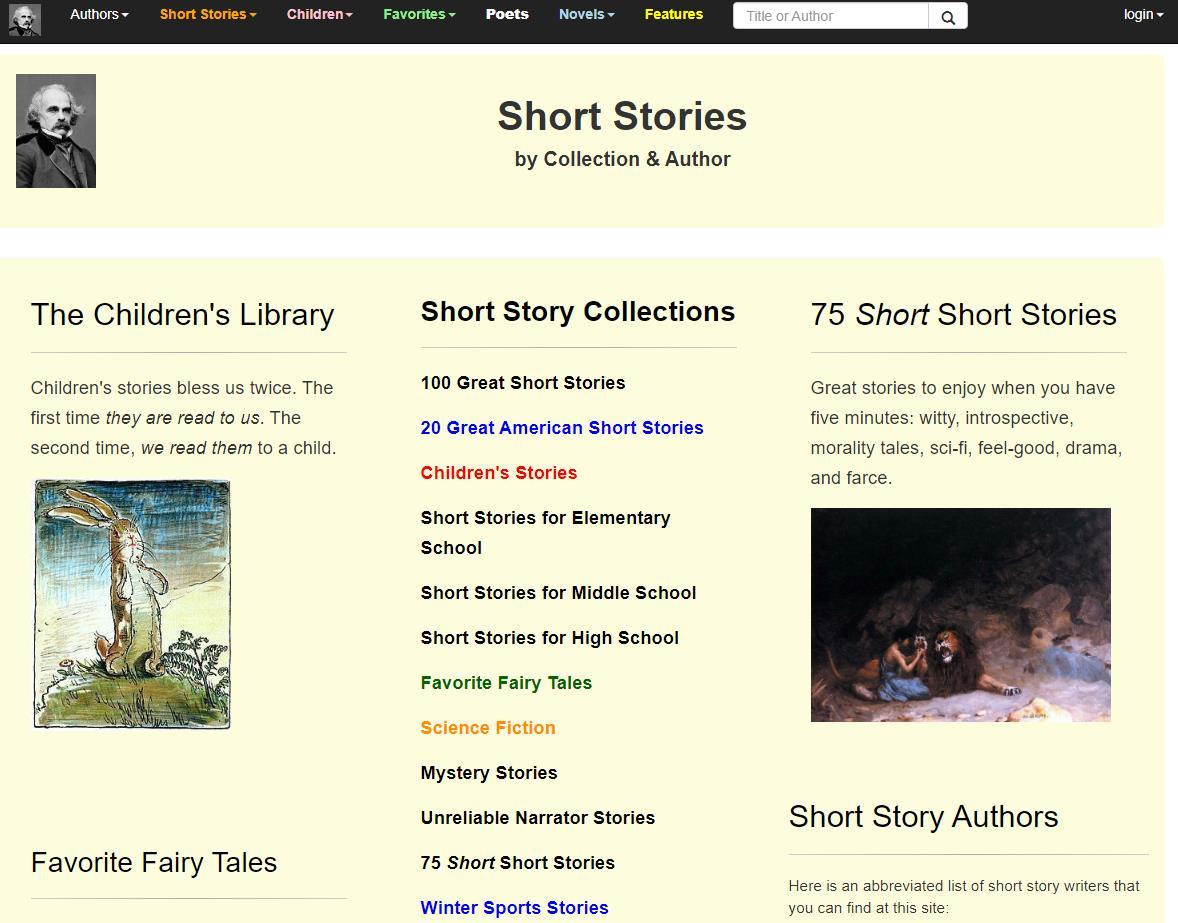
Task: Click the search magnifier button
Action: pyautogui.click(x=947, y=16)
